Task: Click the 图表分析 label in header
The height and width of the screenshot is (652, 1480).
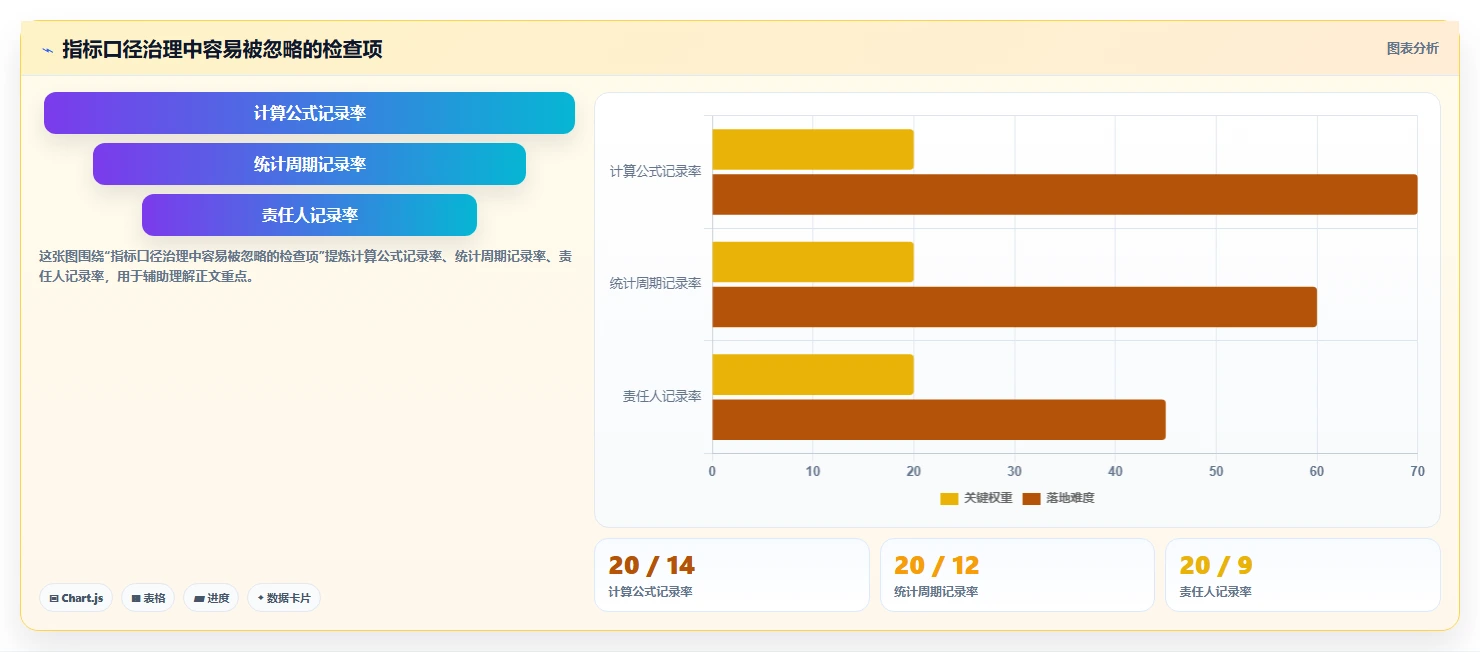Action: (x=1412, y=48)
